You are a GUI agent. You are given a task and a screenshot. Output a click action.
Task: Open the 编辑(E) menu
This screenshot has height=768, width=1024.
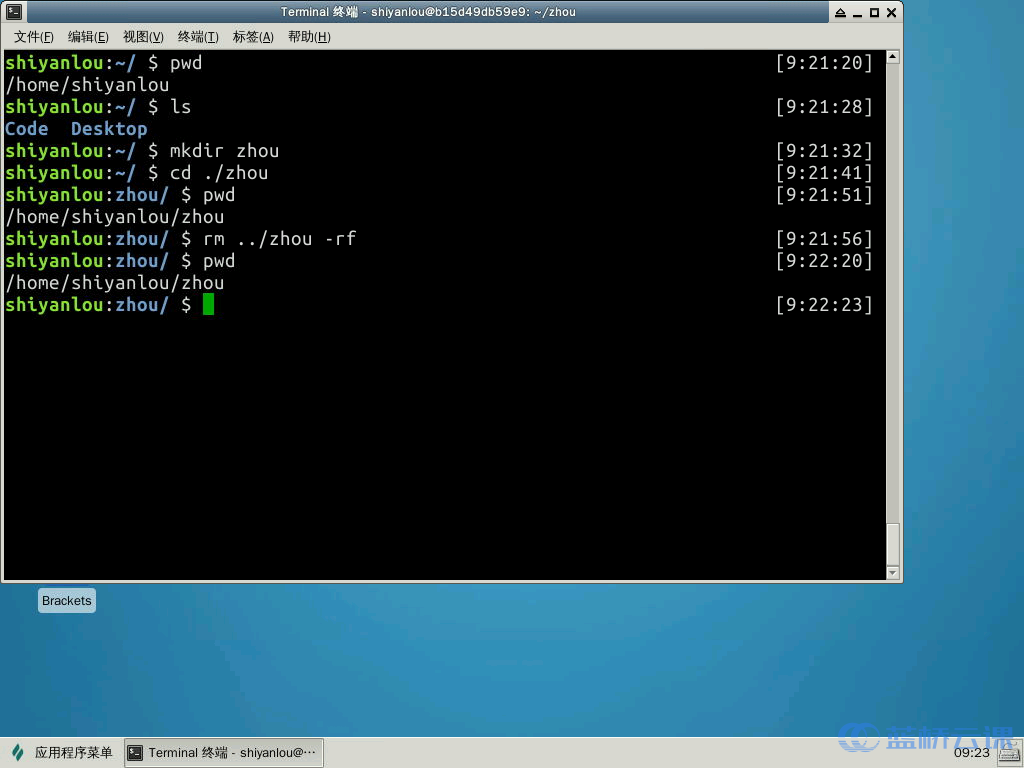coord(88,37)
